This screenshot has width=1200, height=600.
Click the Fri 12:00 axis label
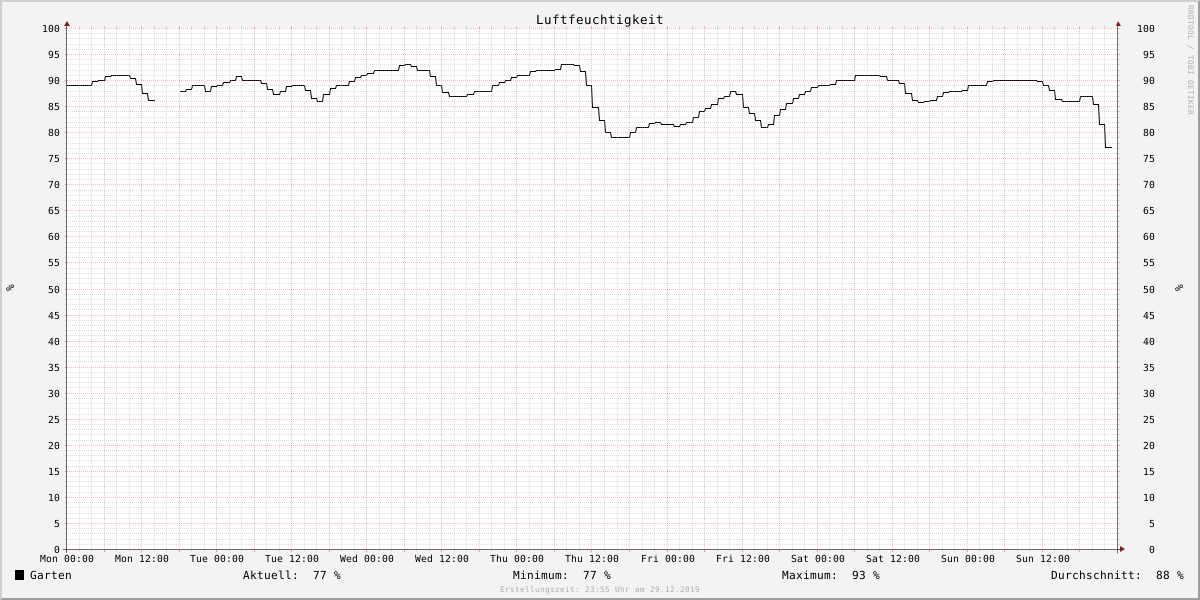(x=743, y=559)
